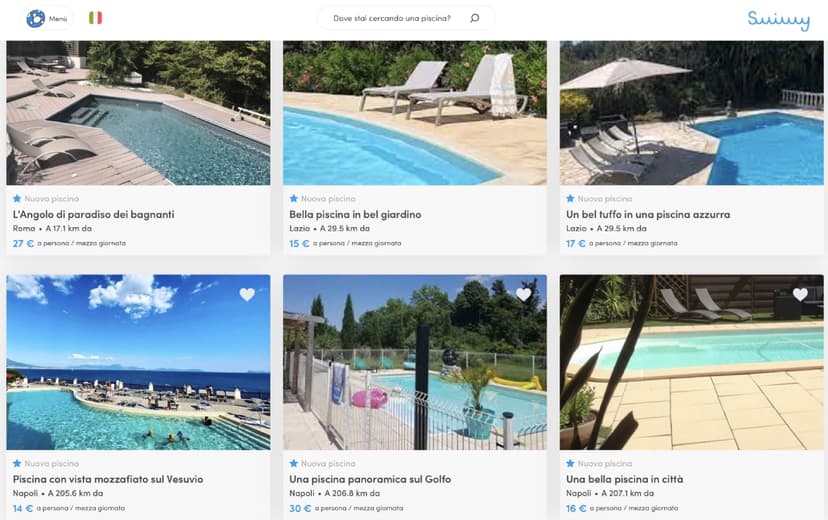Toggle heart on 'Una piscina panoramica sul Golfo'

pos(523,294)
